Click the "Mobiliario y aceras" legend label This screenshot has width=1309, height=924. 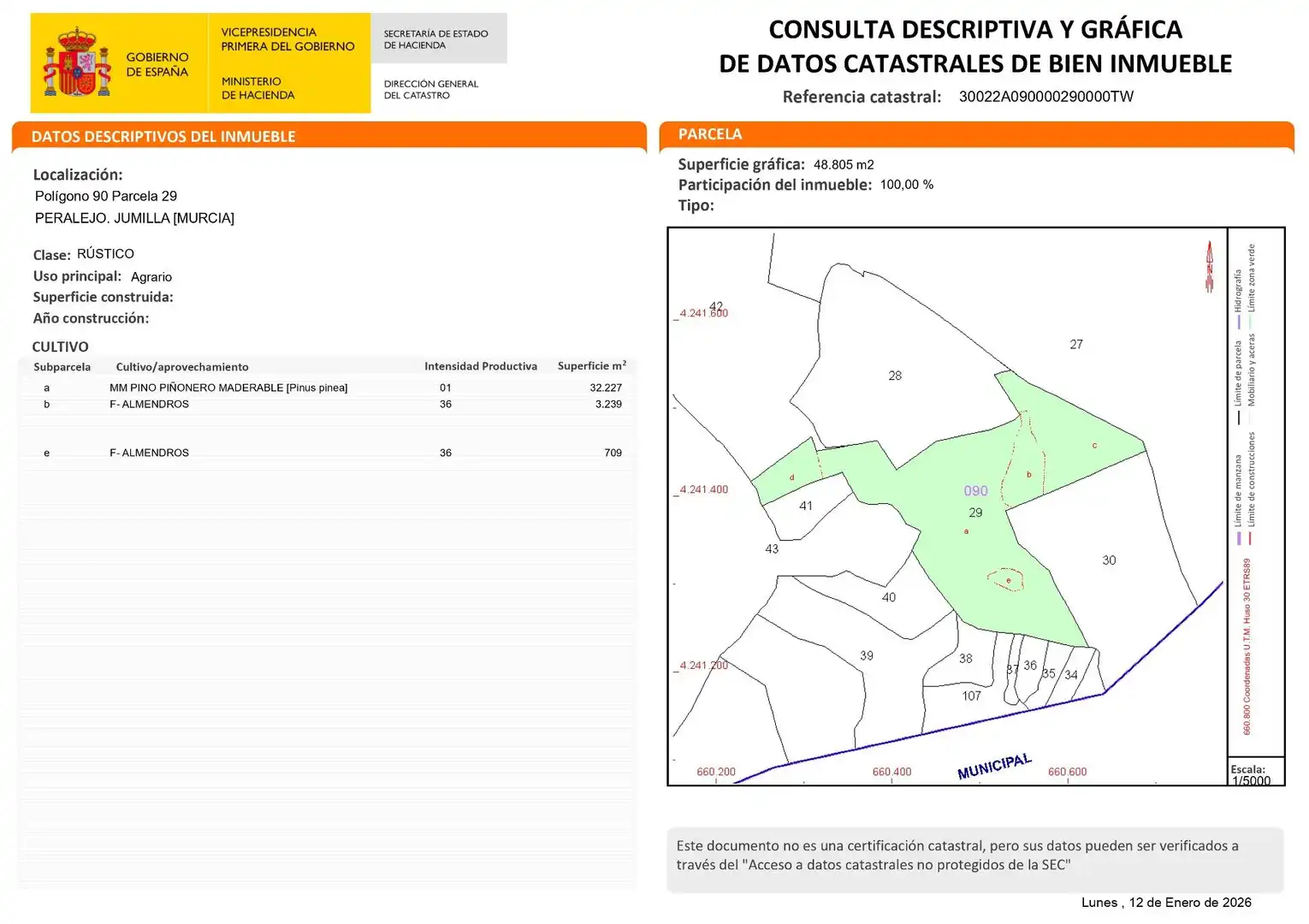(1251, 370)
